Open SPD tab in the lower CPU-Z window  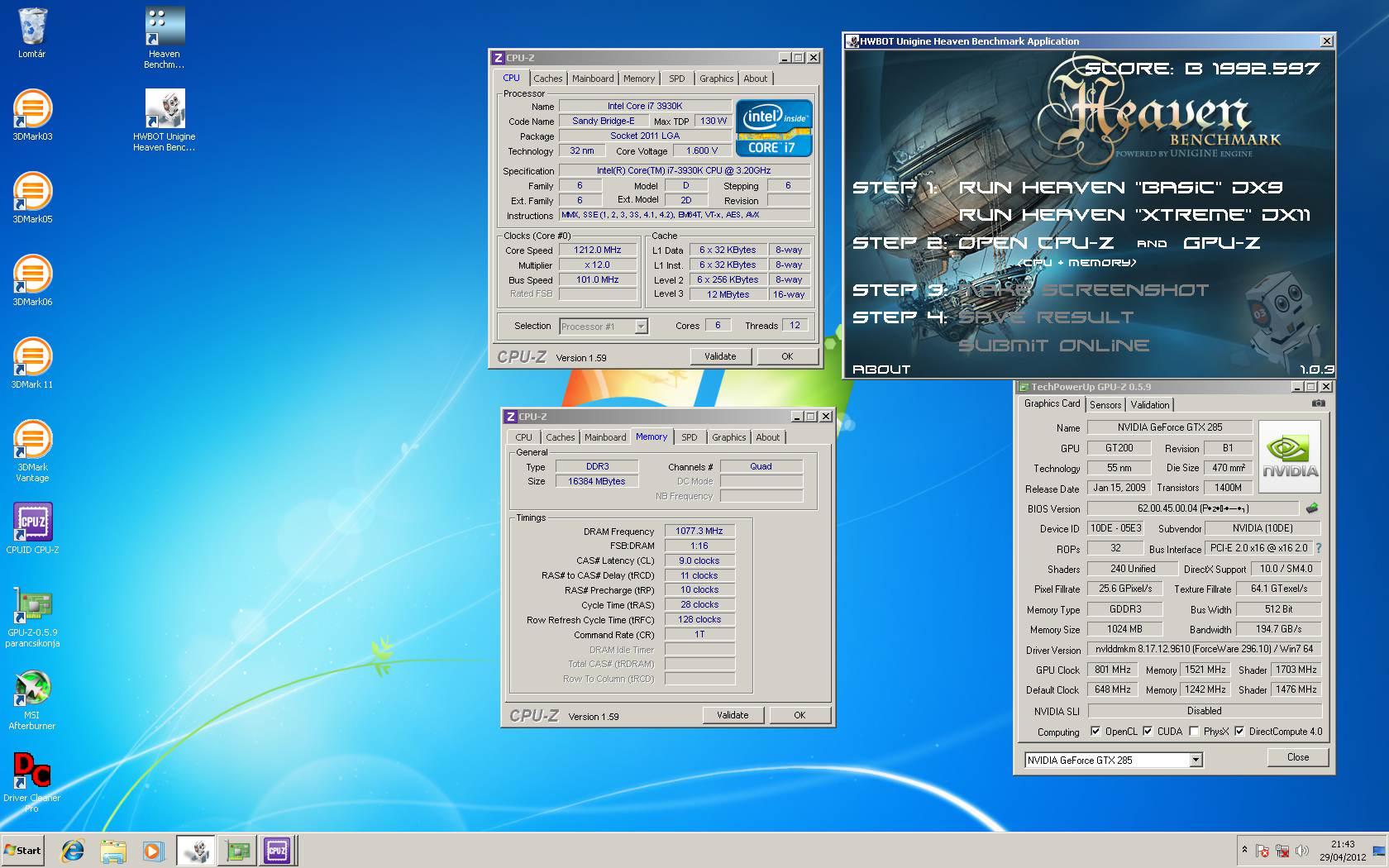pos(690,437)
